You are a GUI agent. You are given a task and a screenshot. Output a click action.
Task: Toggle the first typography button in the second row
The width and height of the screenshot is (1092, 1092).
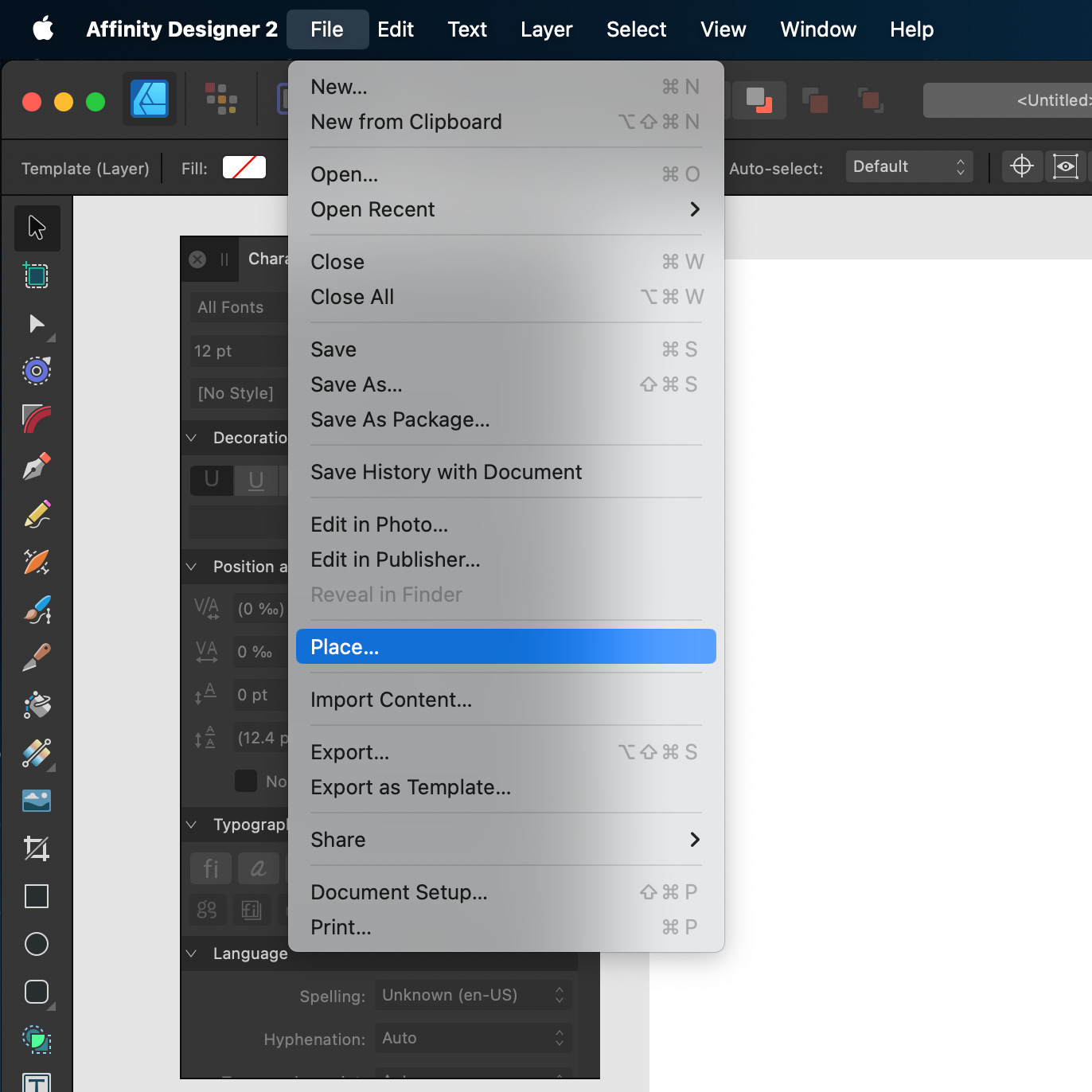tap(207, 910)
